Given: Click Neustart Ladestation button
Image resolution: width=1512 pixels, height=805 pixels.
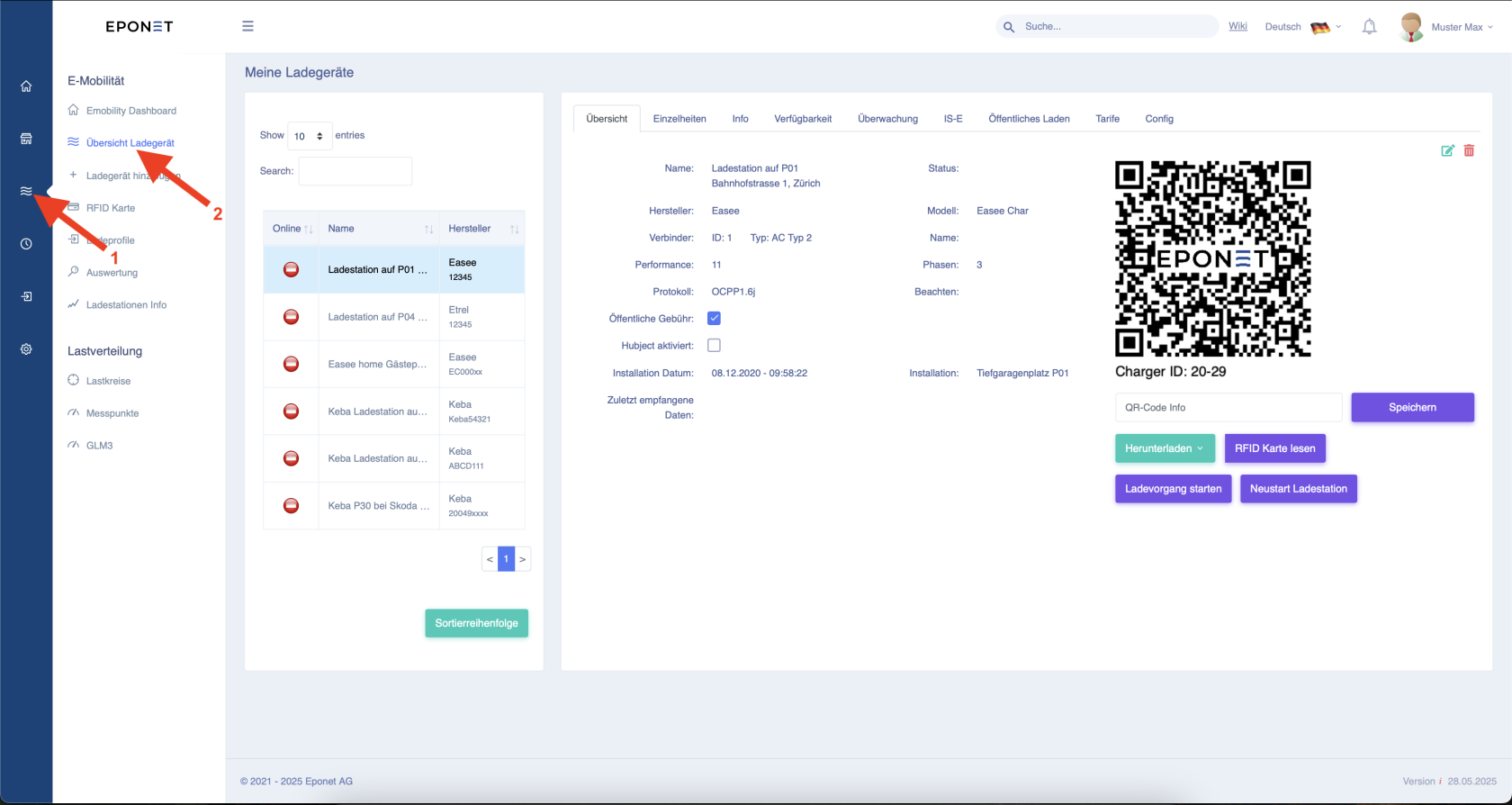Looking at the screenshot, I should (x=1298, y=489).
